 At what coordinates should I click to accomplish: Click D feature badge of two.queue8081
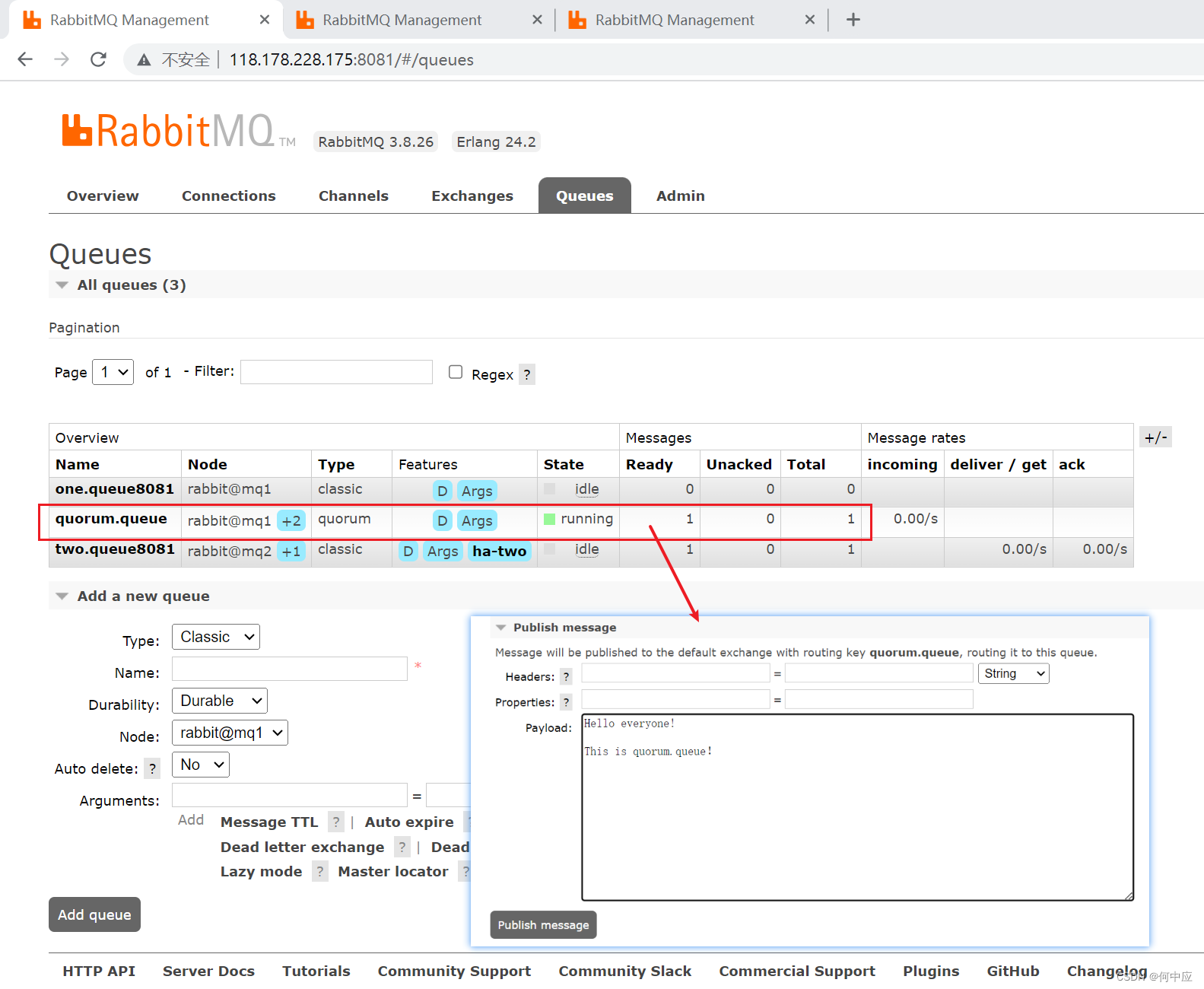click(409, 552)
